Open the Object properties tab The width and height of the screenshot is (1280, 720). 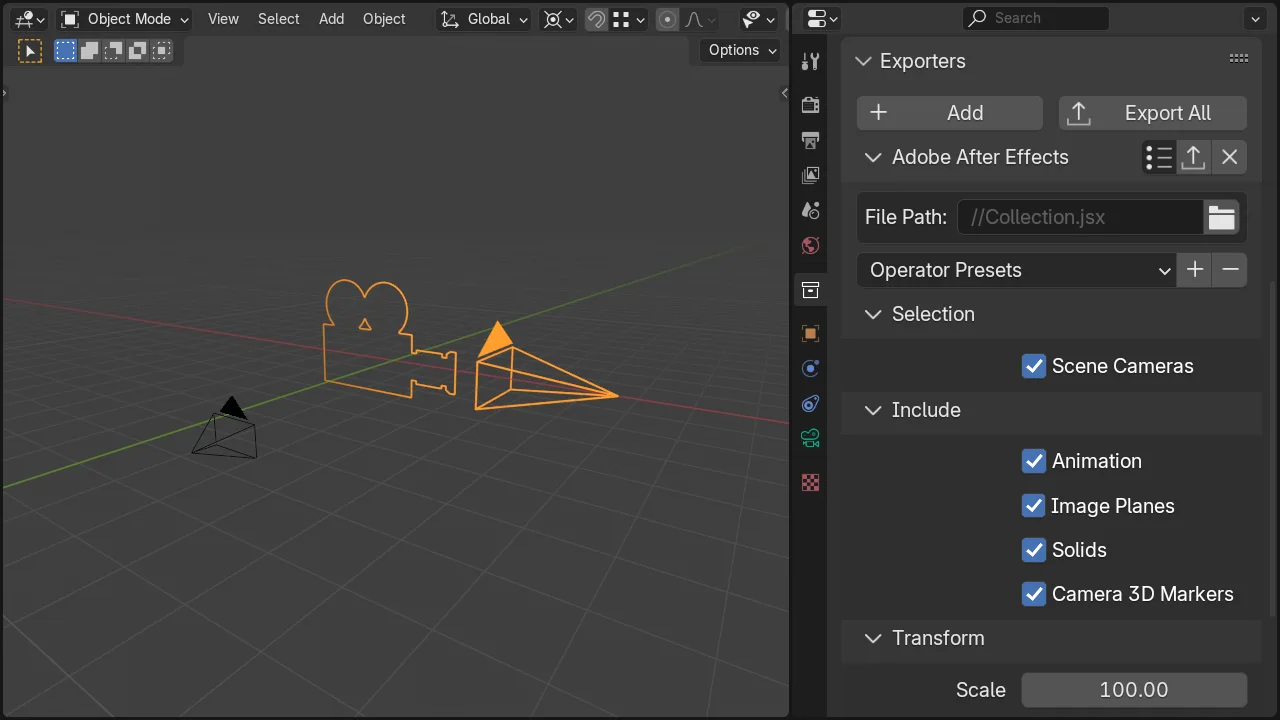point(811,333)
